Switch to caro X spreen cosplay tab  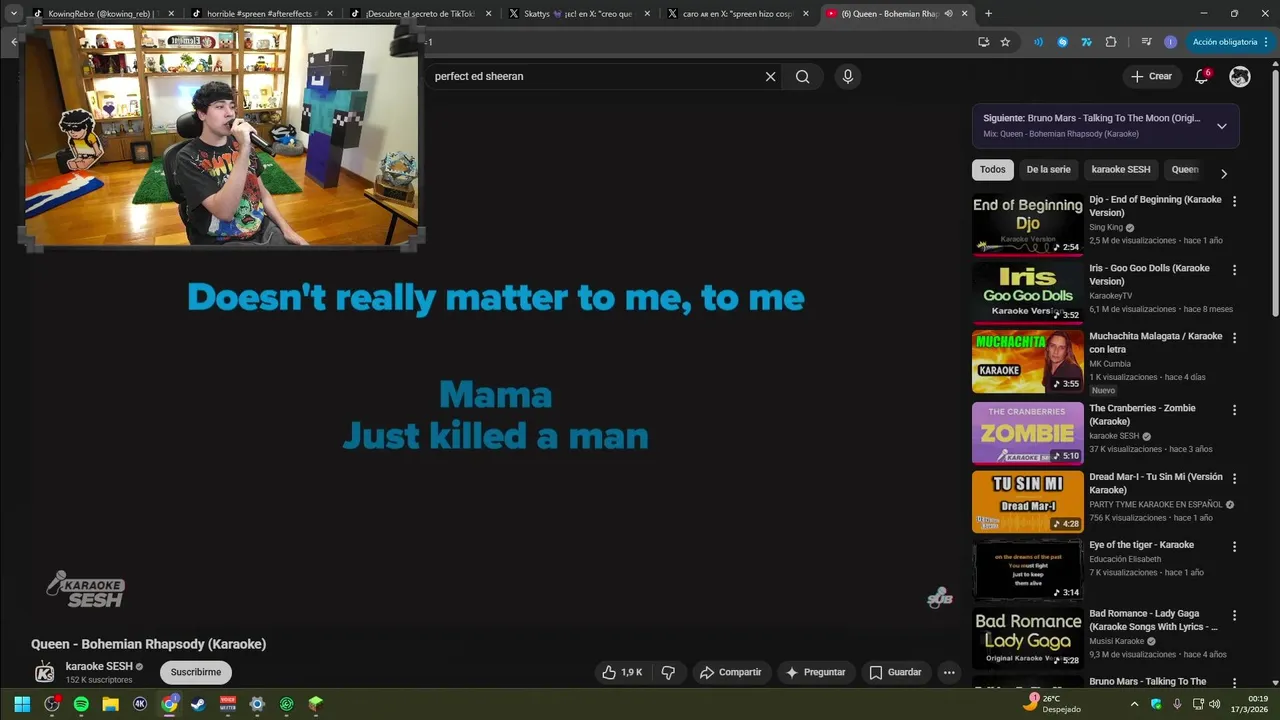(x=738, y=14)
